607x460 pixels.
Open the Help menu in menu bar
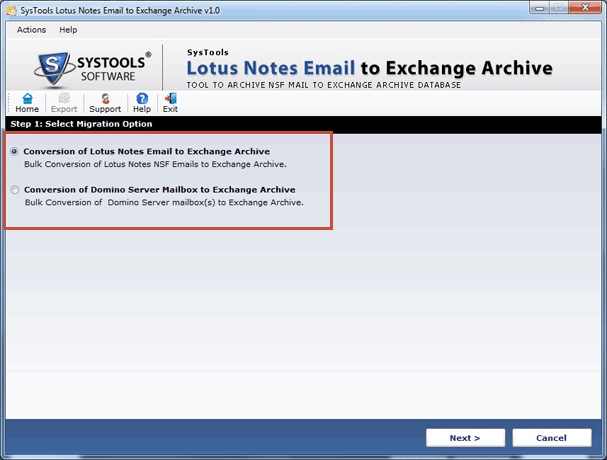point(68,30)
